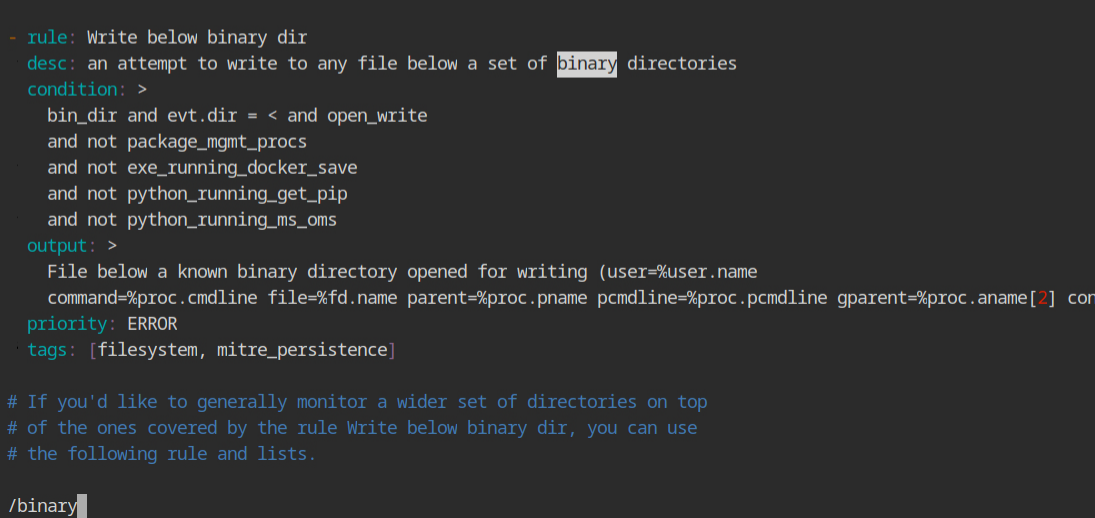This screenshot has width=1095, height=518.
Task: Click the "filesystem" tag
Action: (x=147, y=350)
